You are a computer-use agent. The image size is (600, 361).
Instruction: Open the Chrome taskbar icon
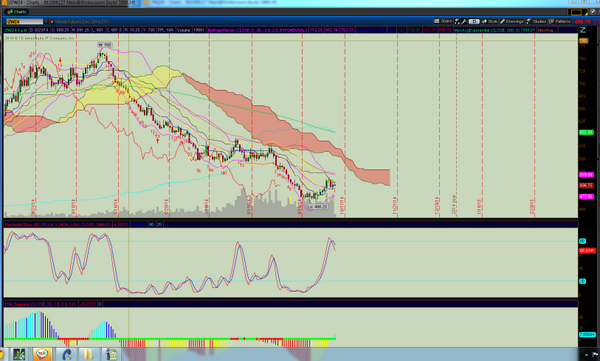coord(1,354)
